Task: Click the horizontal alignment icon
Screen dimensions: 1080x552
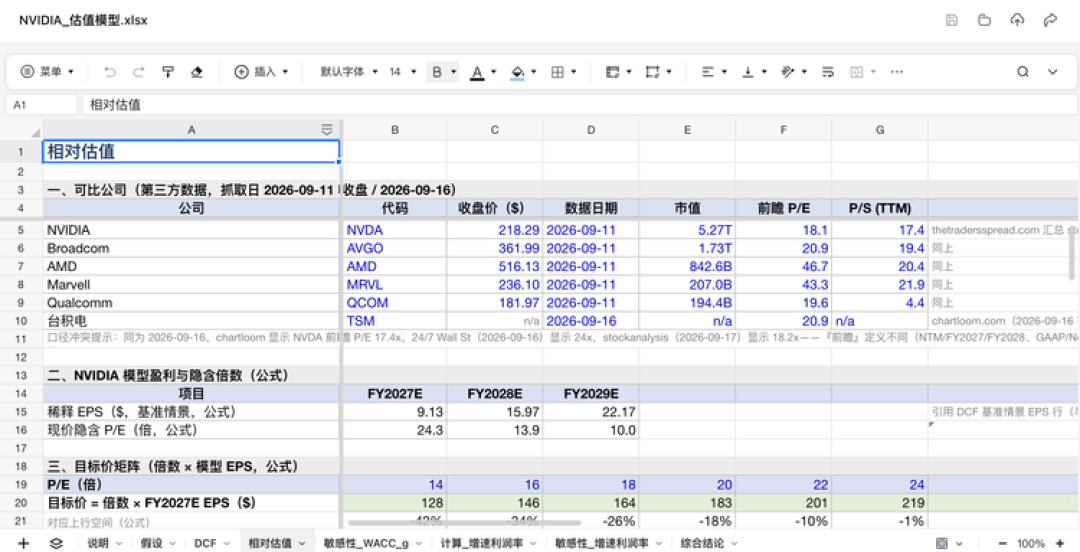Action: point(707,72)
